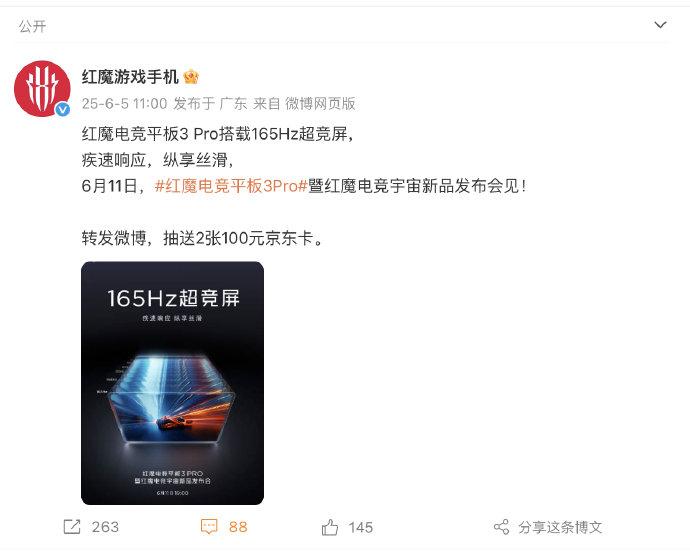Screen dimensions: 690x552
Task: Open the post options chevron menu
Action: point(660,25)
